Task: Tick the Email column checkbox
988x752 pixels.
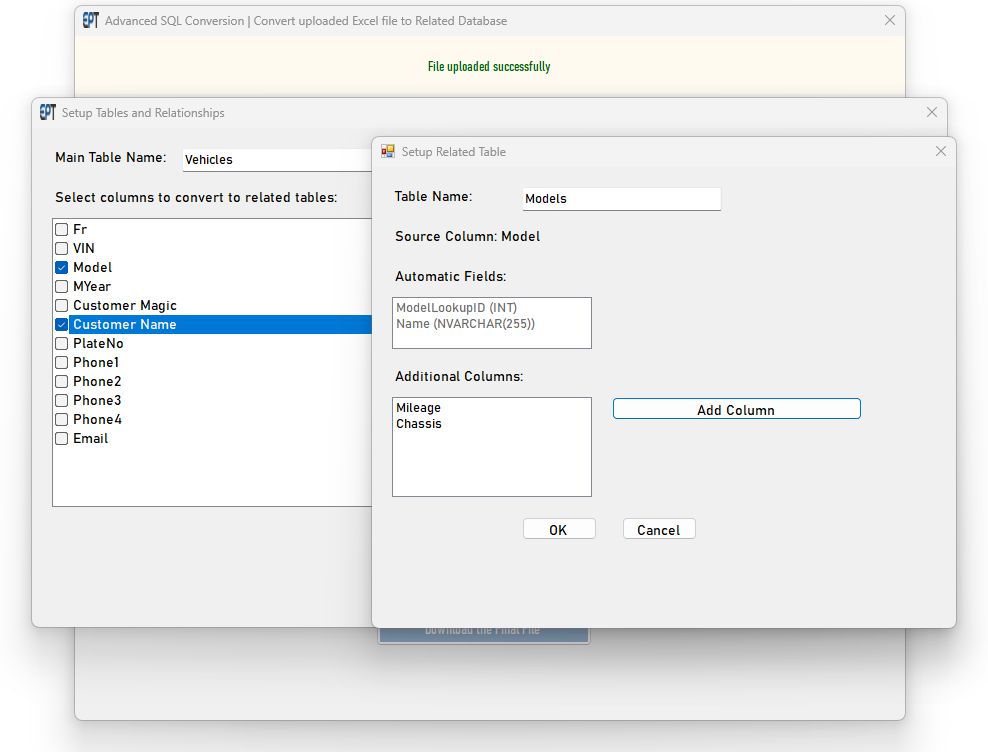Action: coord(62,438)
